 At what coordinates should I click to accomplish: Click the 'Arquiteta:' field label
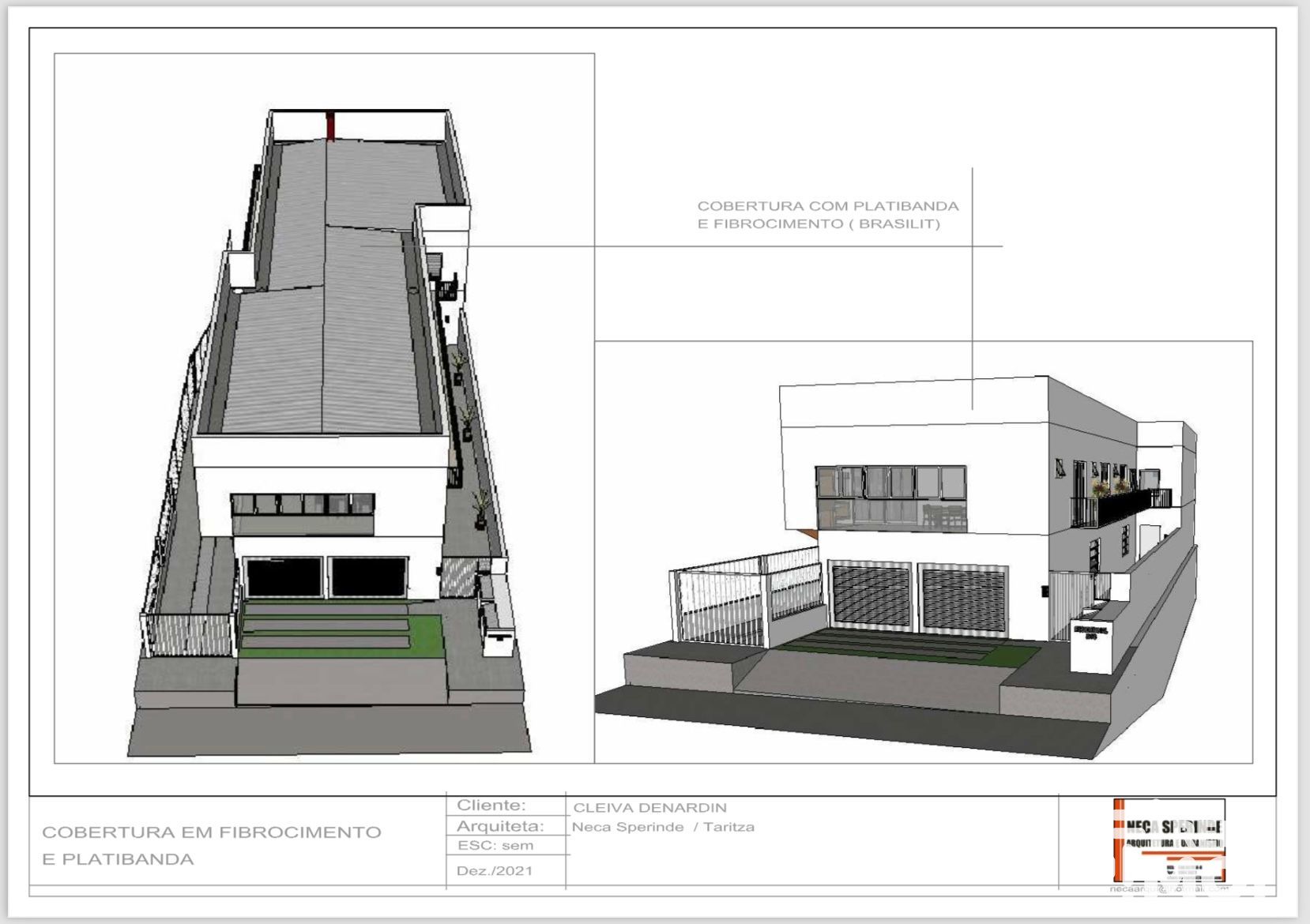point(499,826)
